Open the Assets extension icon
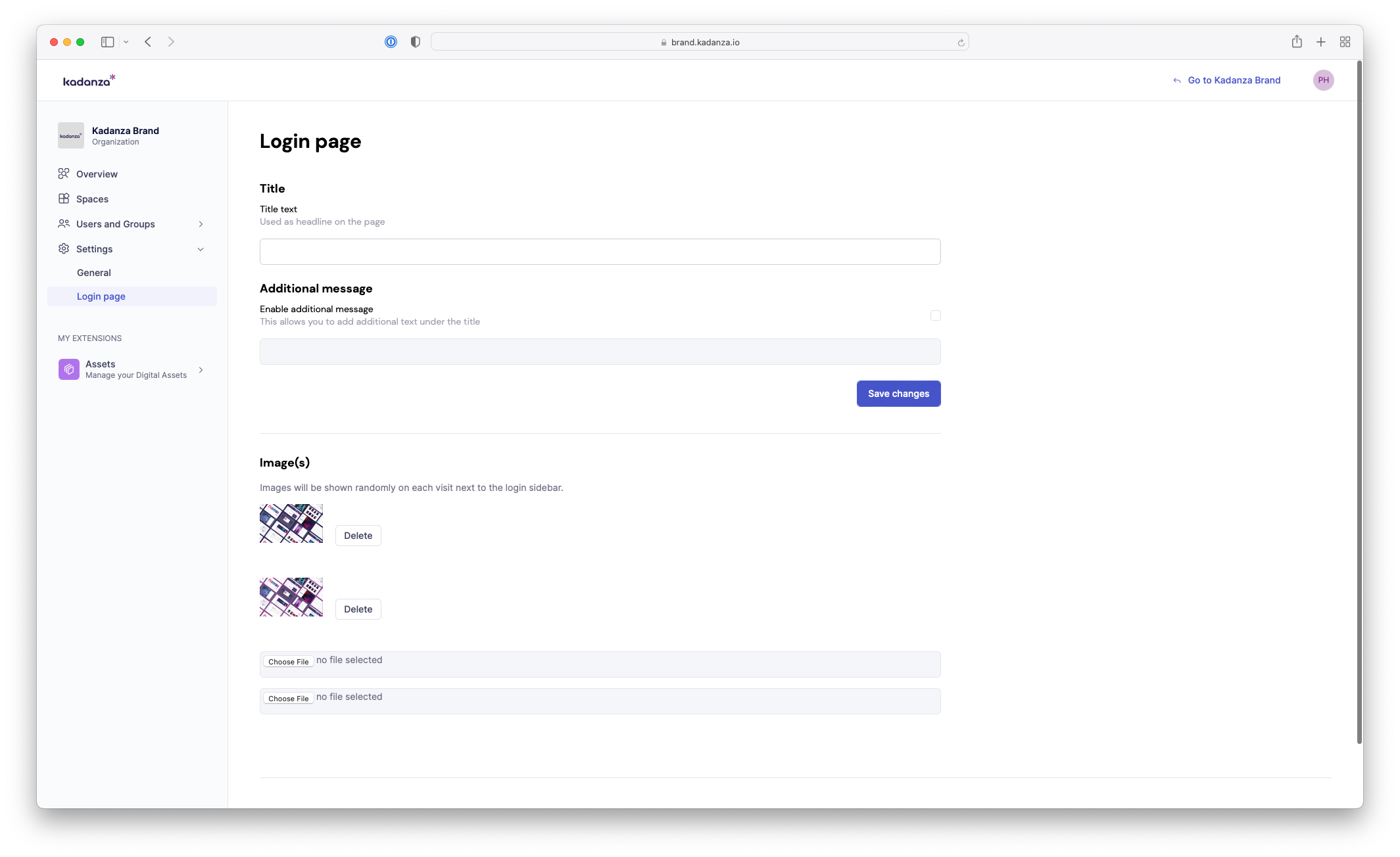The height and width of the screenshot is (857, 1400). (x=69, y=369)
